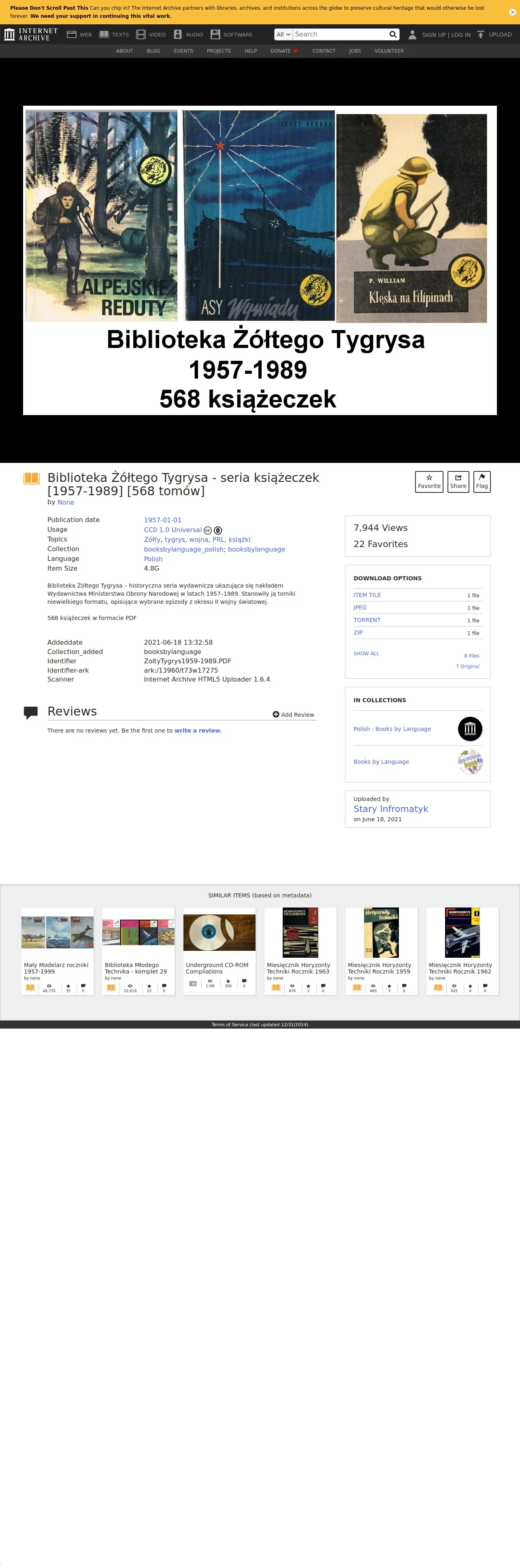
Task: Click the Sign Up link
Action: point(434,35)
